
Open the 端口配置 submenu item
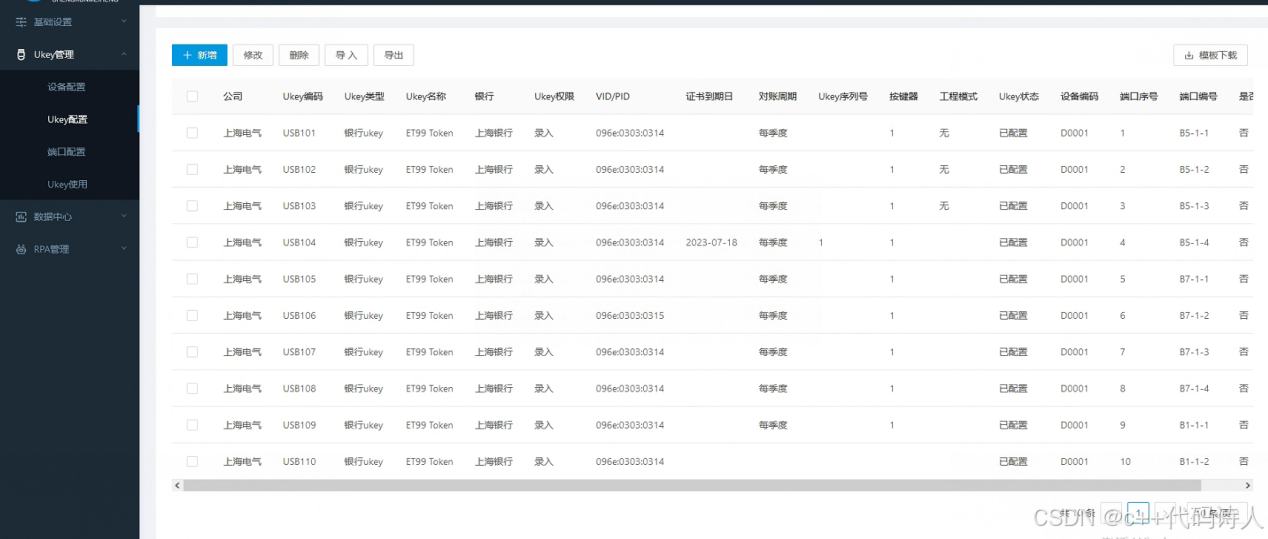(67, 152)
